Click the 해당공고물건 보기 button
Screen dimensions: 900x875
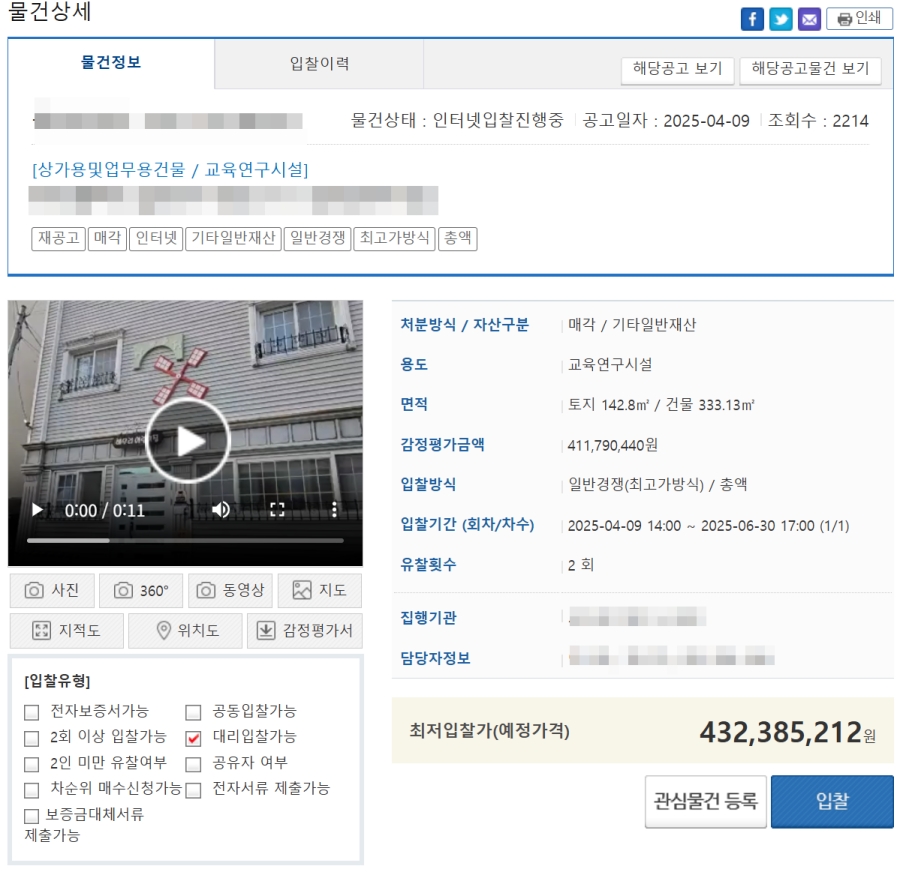[810, 69]
